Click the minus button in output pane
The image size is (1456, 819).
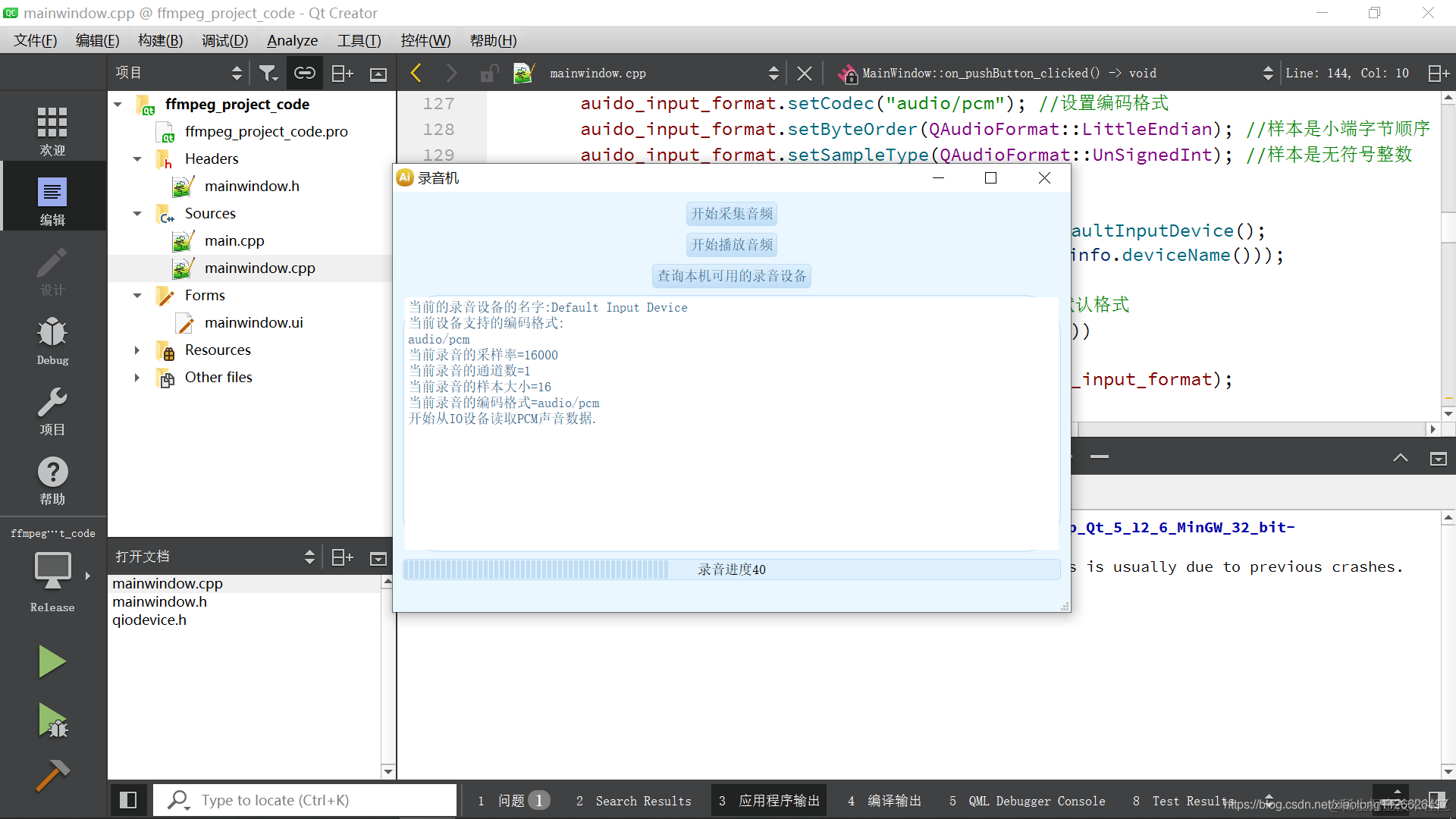coord(1100,457)
